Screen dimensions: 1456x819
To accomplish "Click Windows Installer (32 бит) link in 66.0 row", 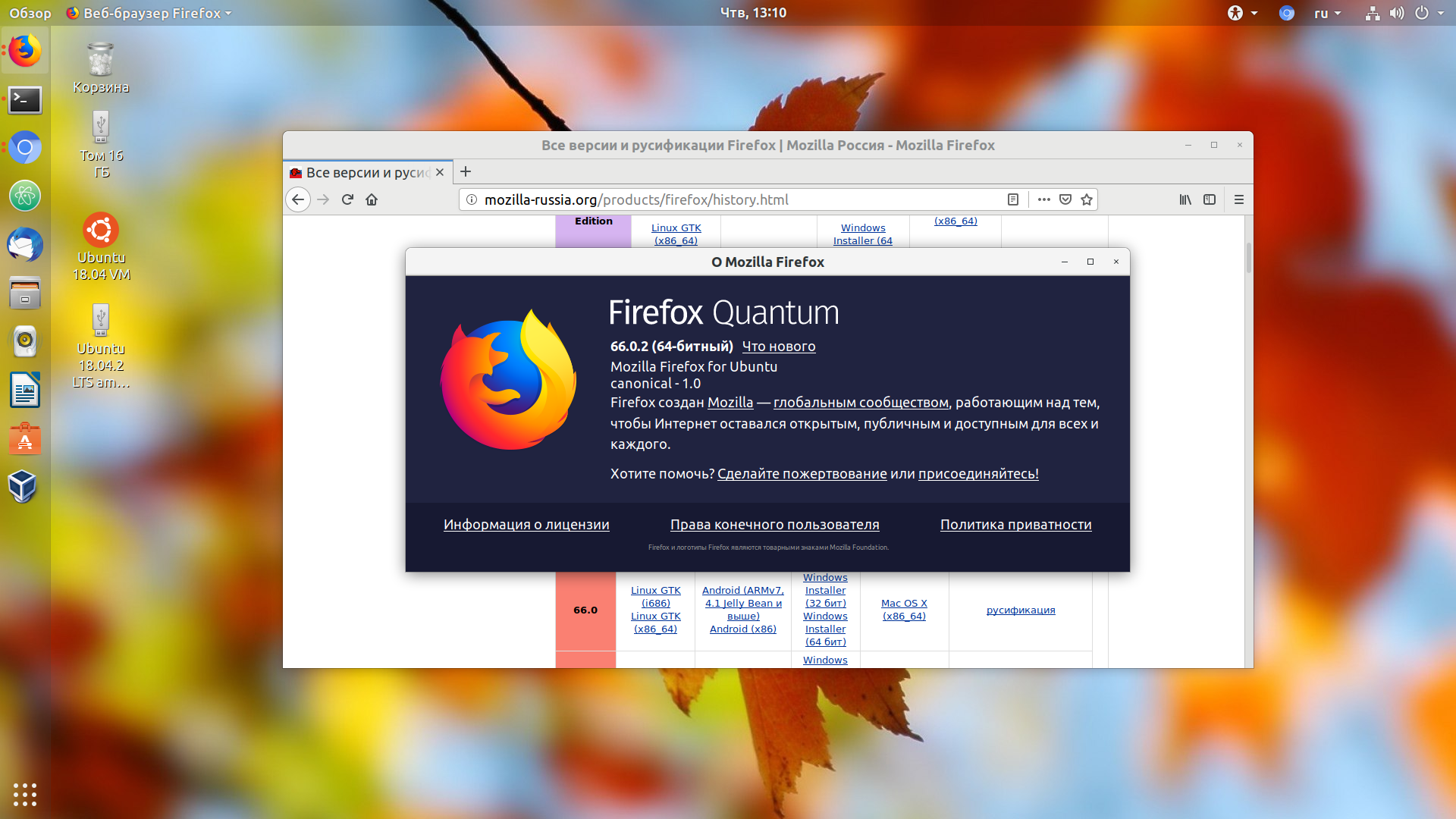I will coord(825,591).
